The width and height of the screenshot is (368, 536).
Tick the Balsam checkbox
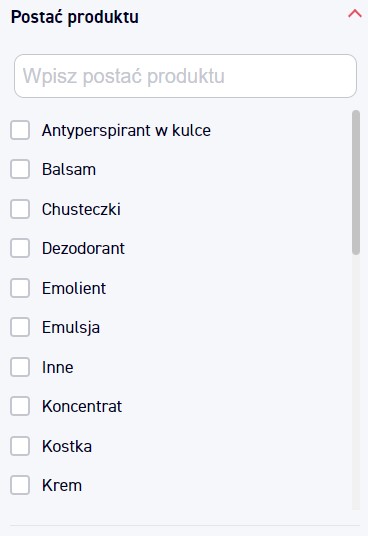[20, 169]
